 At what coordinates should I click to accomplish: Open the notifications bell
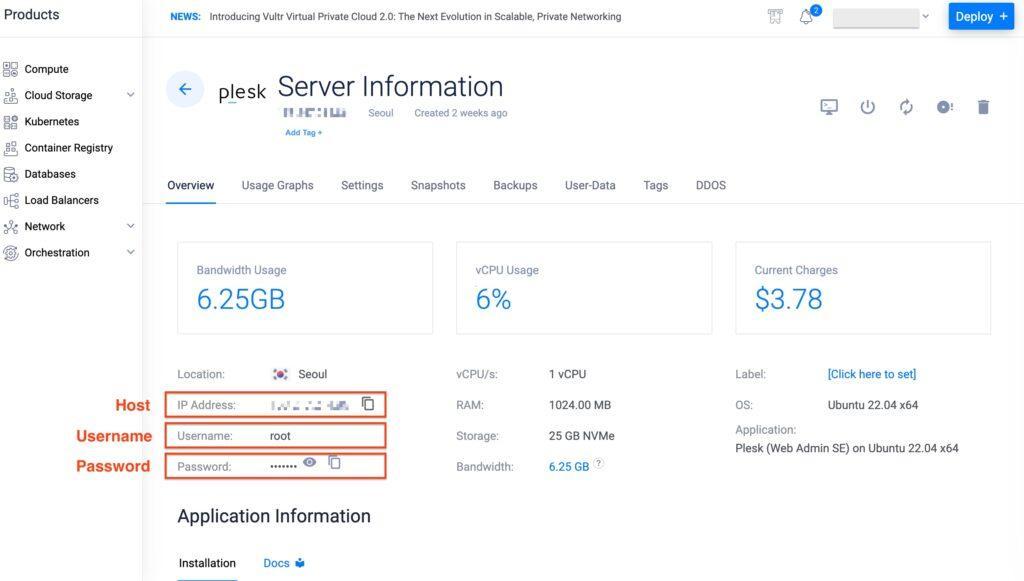(x=807, y=16)
